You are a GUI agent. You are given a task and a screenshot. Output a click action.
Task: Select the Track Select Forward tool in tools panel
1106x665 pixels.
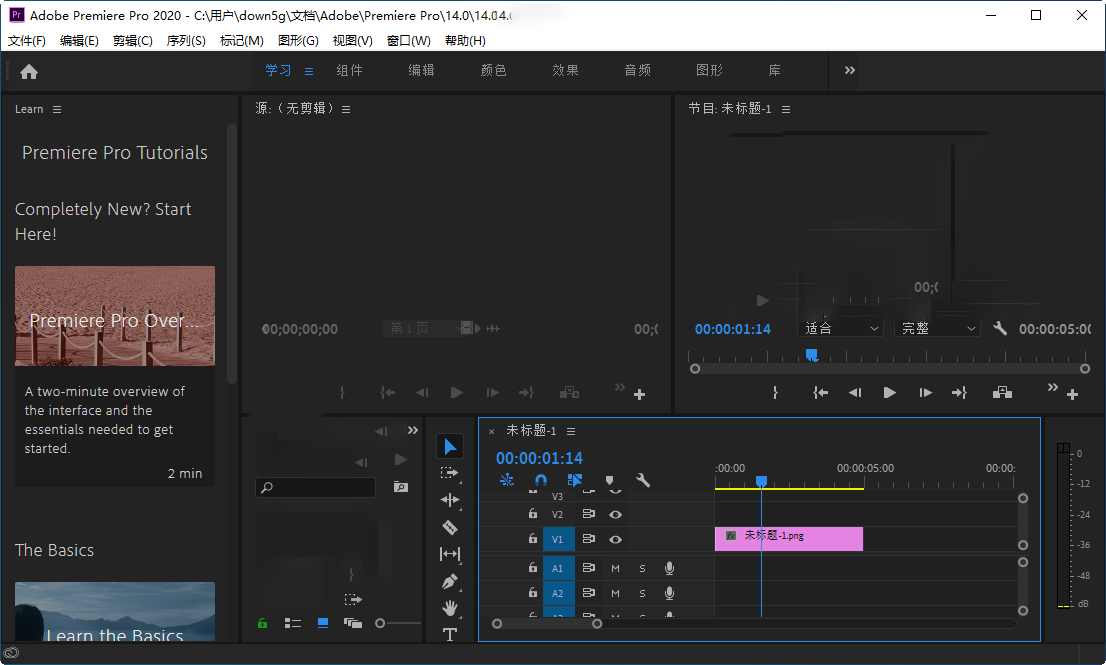click(449, 473)
